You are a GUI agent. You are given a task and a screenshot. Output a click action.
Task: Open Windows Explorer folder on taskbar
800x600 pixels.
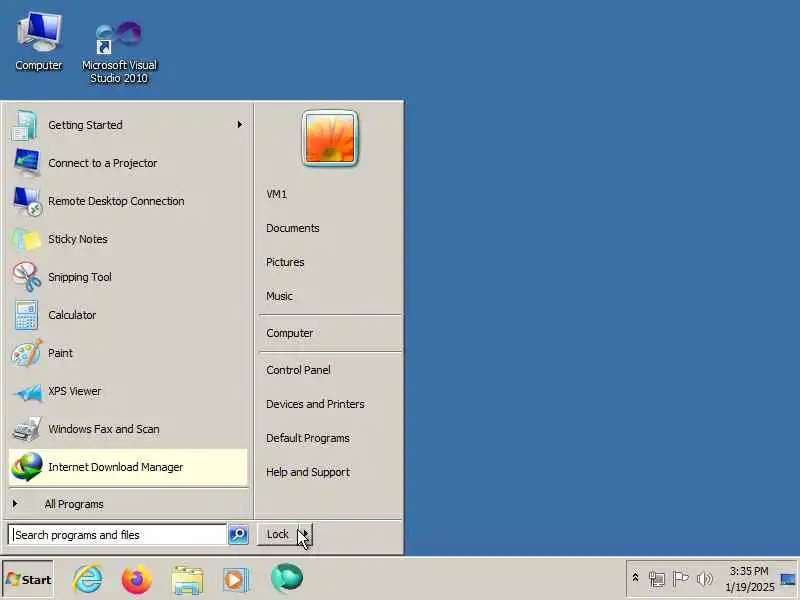(187, 580)
